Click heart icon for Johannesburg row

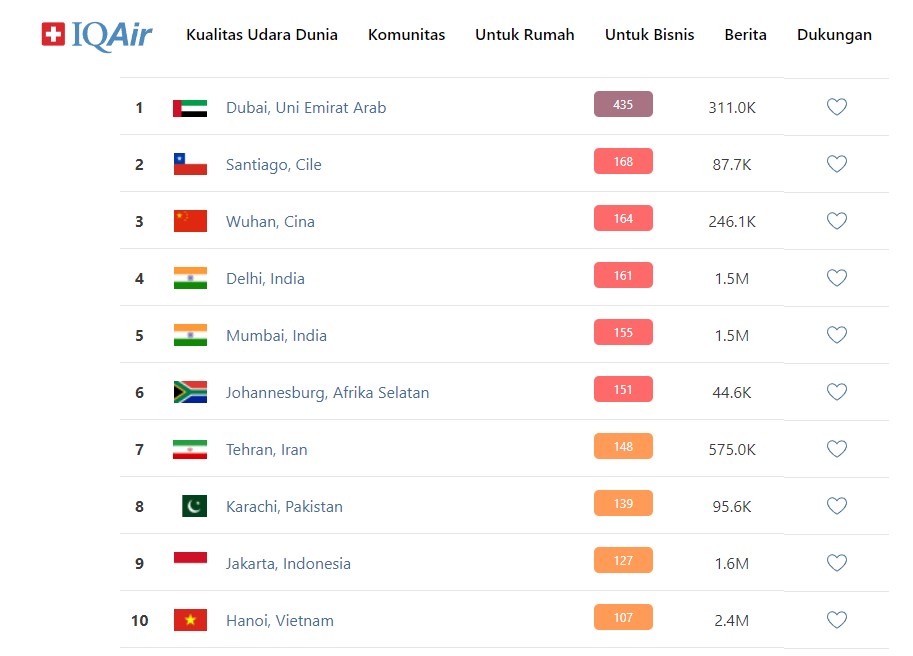click(837, 392)
